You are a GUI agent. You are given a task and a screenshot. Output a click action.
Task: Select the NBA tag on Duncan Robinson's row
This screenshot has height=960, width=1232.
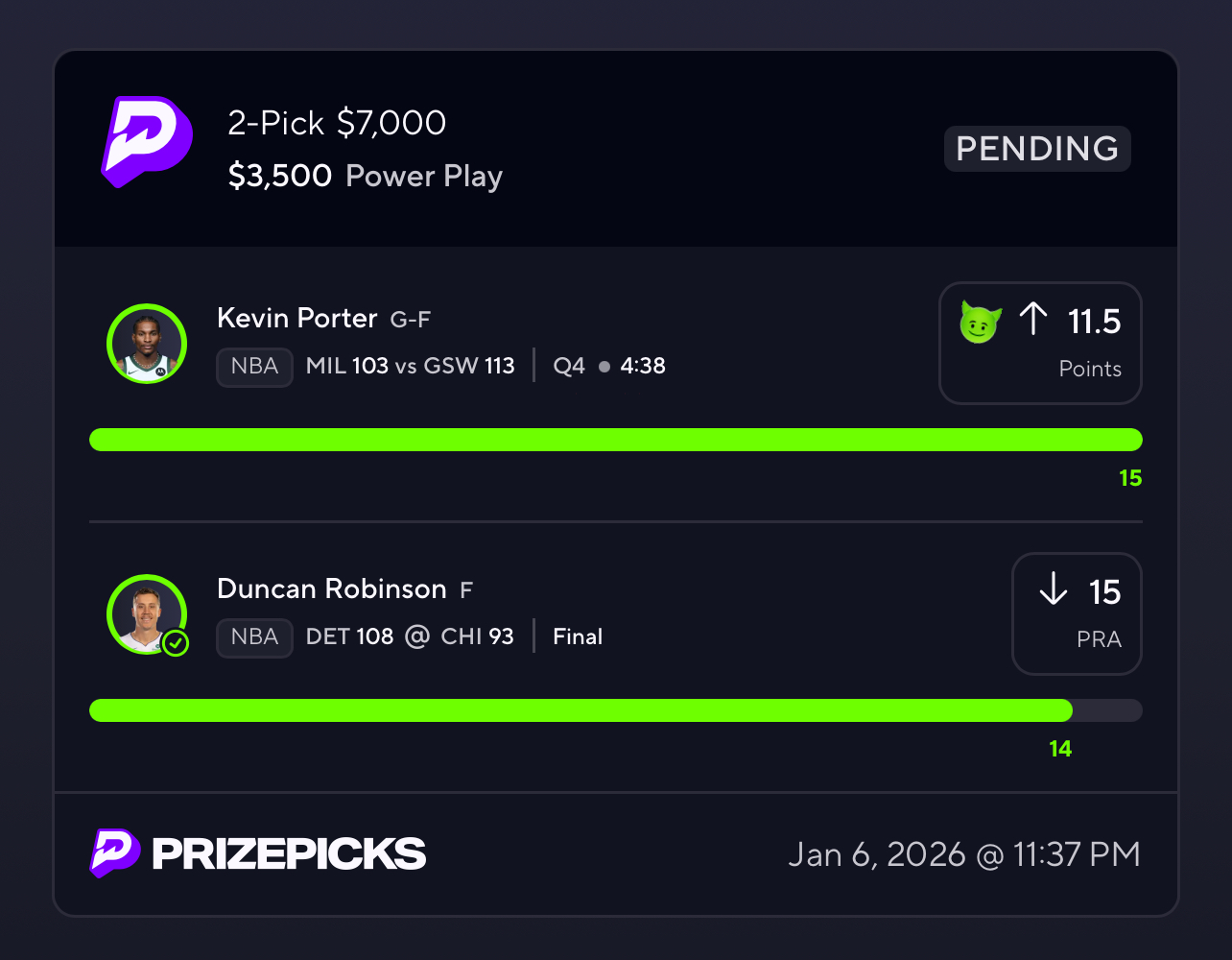point(254,637)
